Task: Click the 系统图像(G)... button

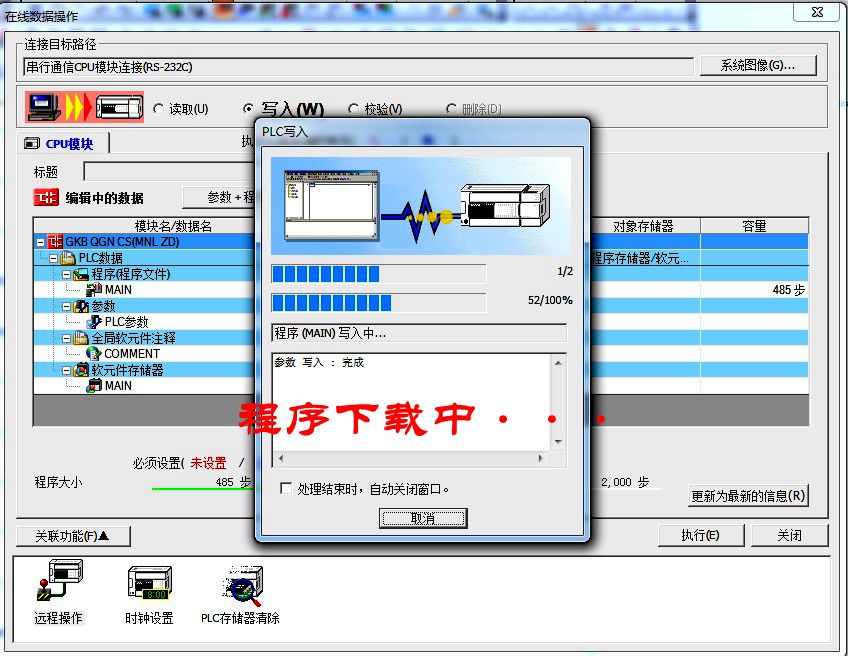Action: (x=758, y=66)
